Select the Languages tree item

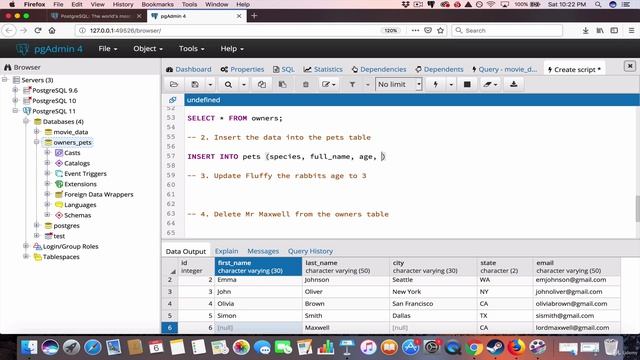point(80,205)
